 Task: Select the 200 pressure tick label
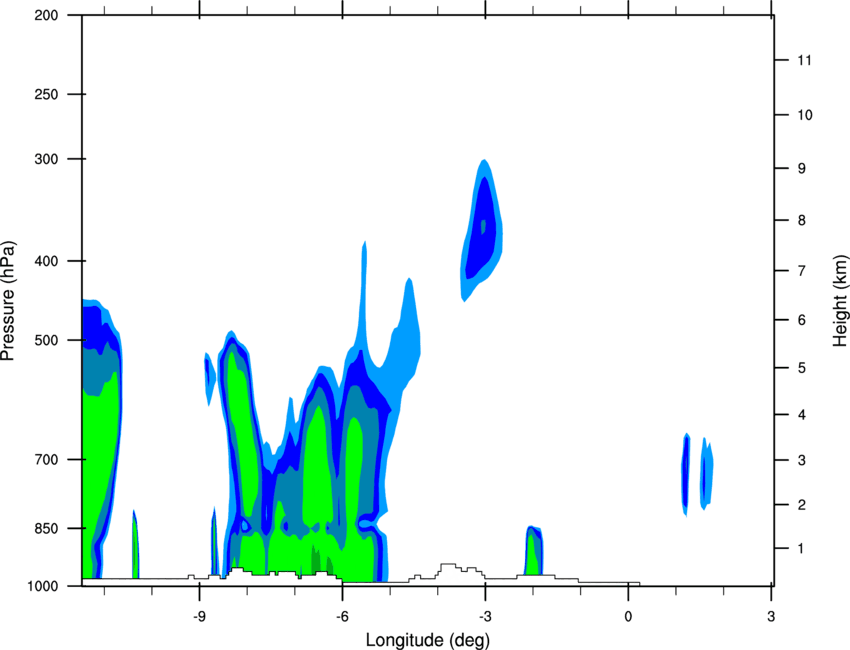(46, 15)
